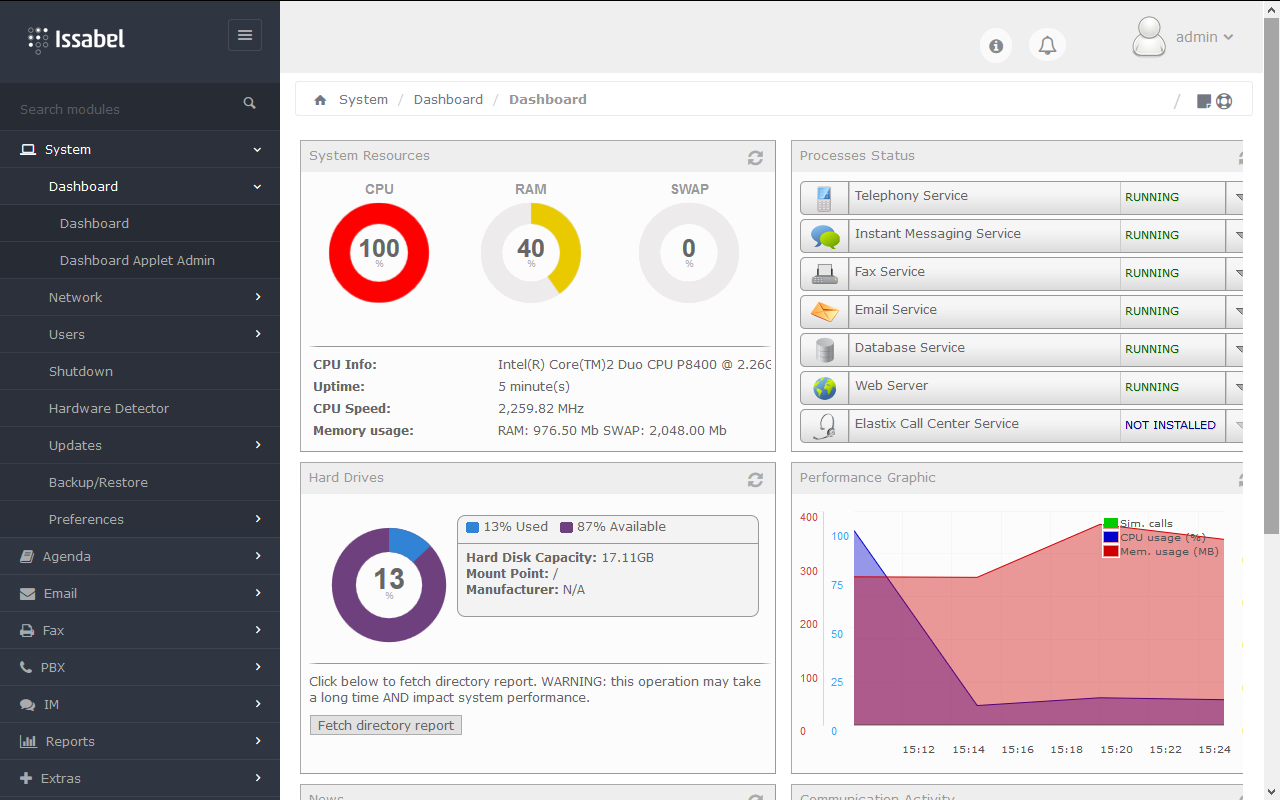Expand the Preferences submenu arrow
This screenshot has height=800, width=1280.
(258, 519)
